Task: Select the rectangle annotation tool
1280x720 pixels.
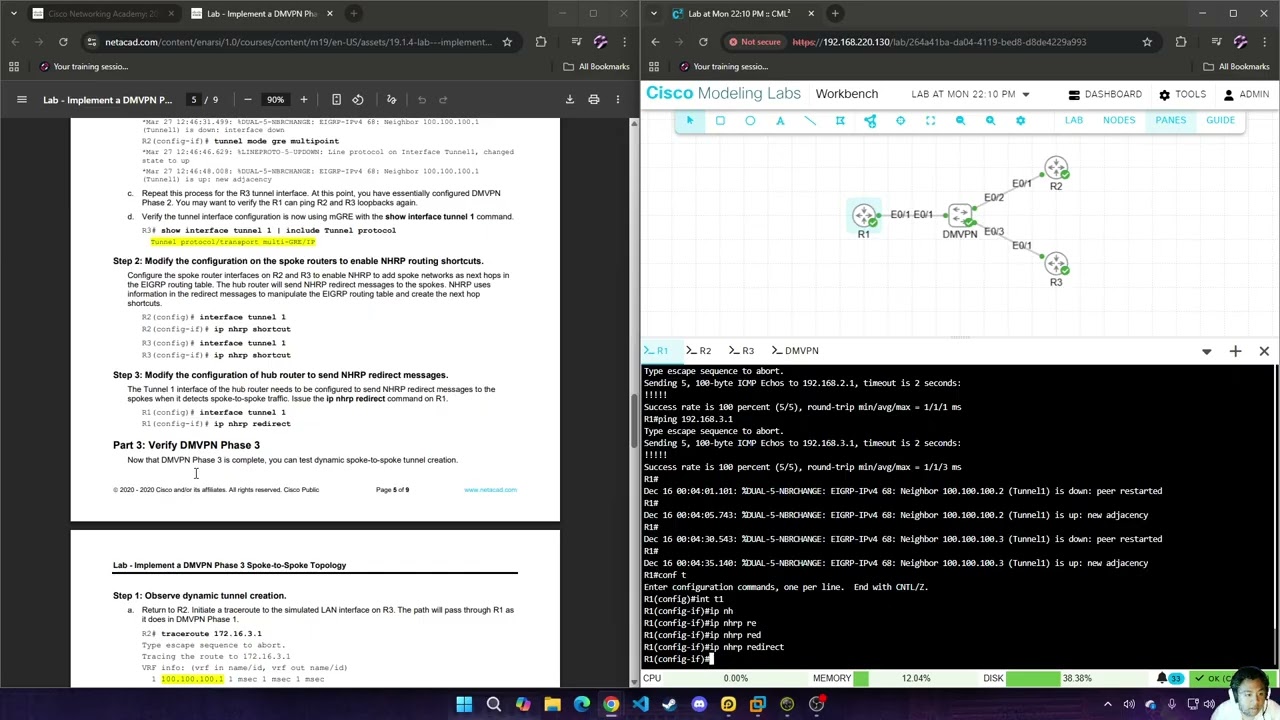Action: coord(720,120)
